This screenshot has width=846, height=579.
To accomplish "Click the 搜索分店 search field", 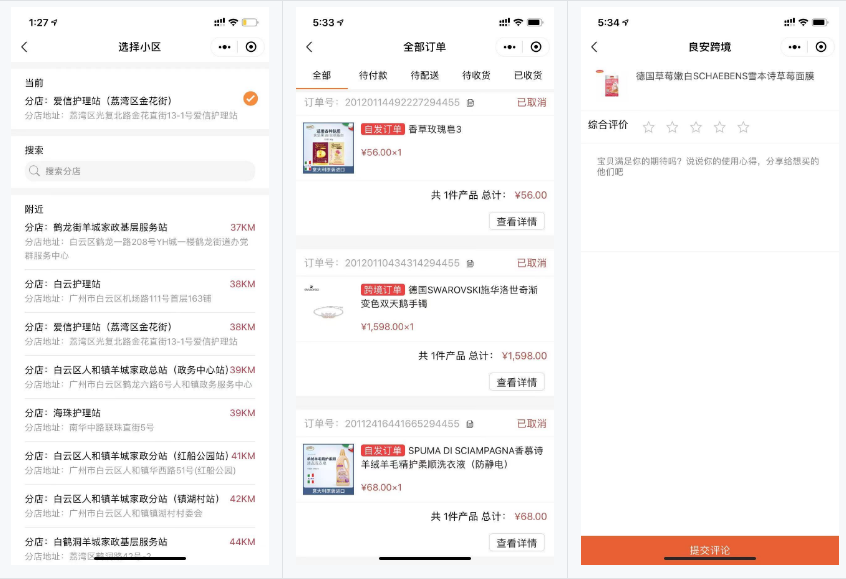I will click(x=140, y=171).
